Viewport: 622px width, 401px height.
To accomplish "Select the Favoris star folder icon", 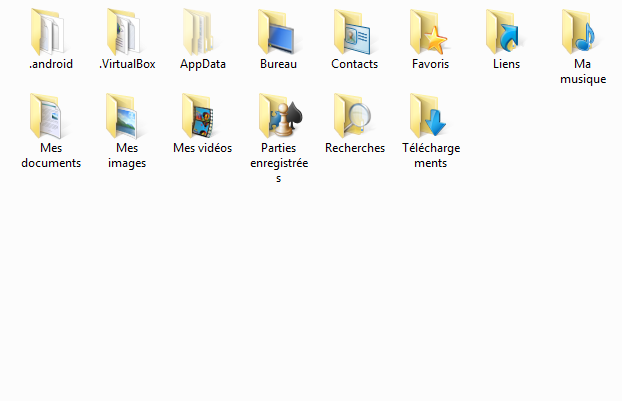I will pyautogui.click(x=428, y=32).
